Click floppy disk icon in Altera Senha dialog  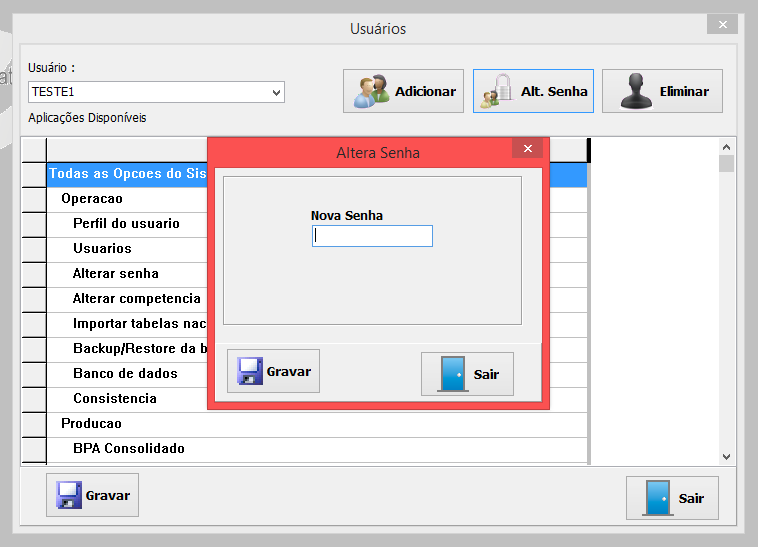click(x=249, y=372)
